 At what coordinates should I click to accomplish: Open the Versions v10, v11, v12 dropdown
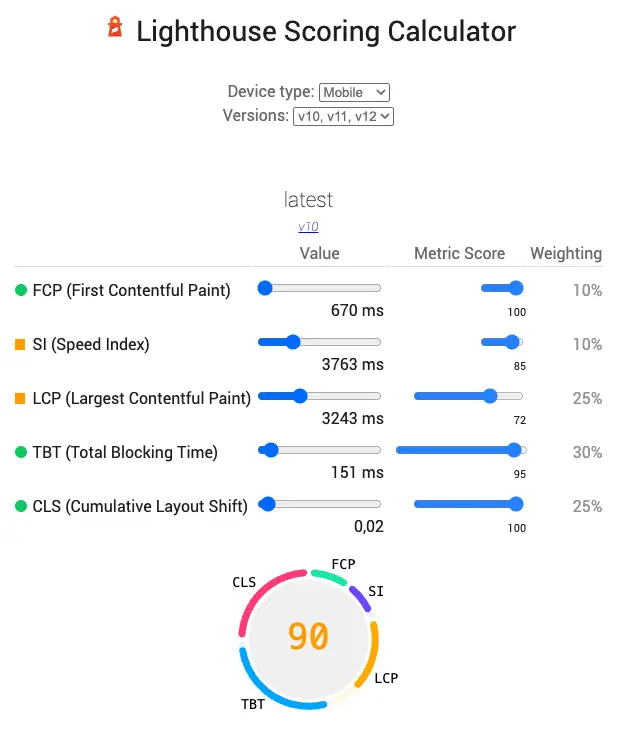tap(343, 116)
